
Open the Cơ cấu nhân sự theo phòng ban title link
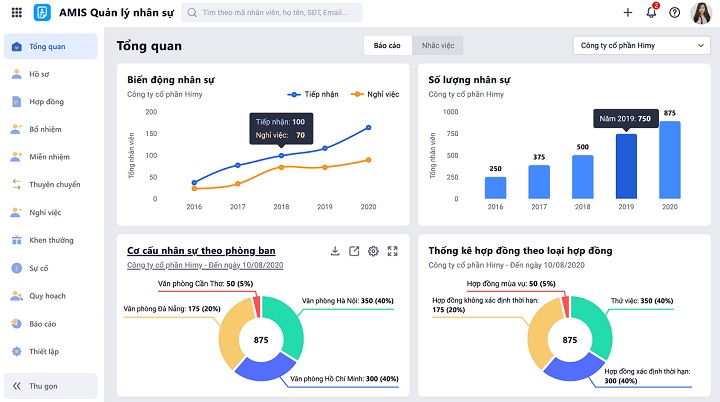(201, 251)
